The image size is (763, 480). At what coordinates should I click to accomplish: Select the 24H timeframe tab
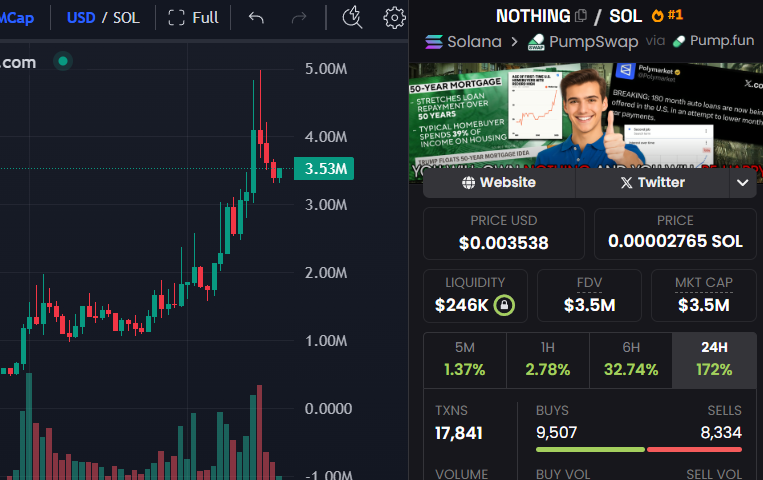[x=714, y=360]
